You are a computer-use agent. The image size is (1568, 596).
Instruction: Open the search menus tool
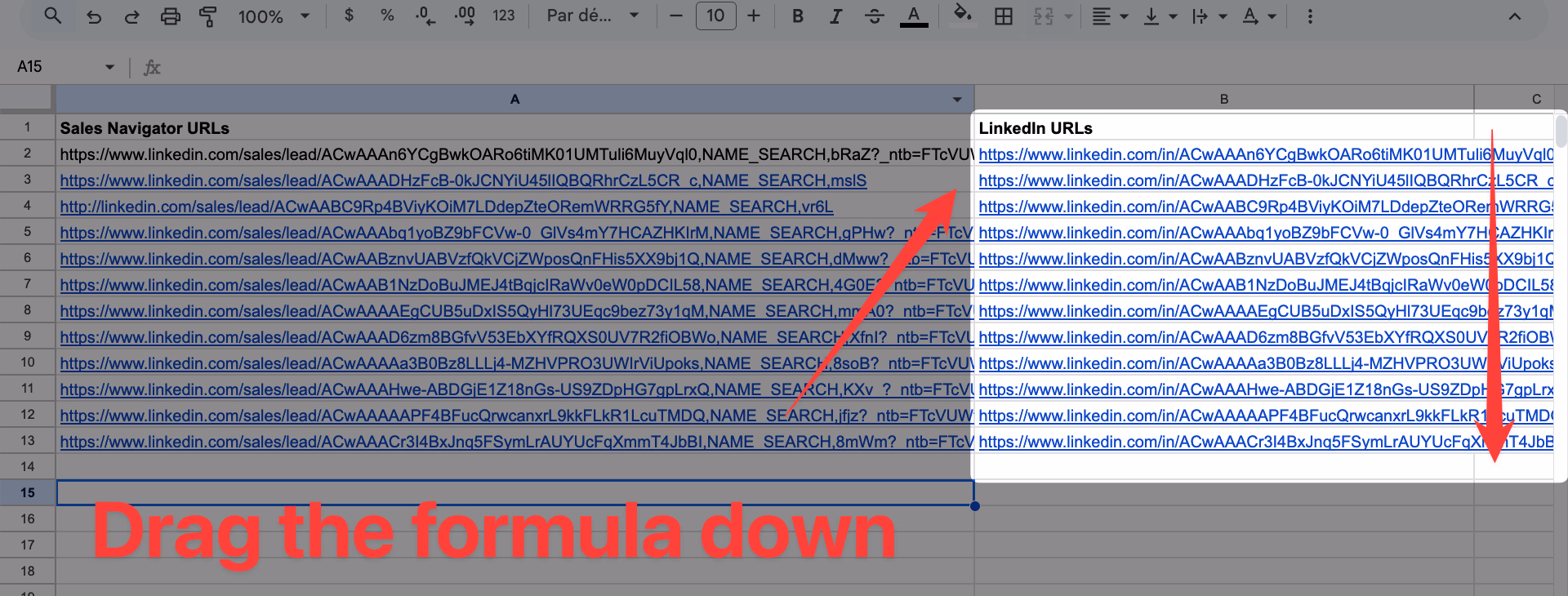(x=53, y=16)
